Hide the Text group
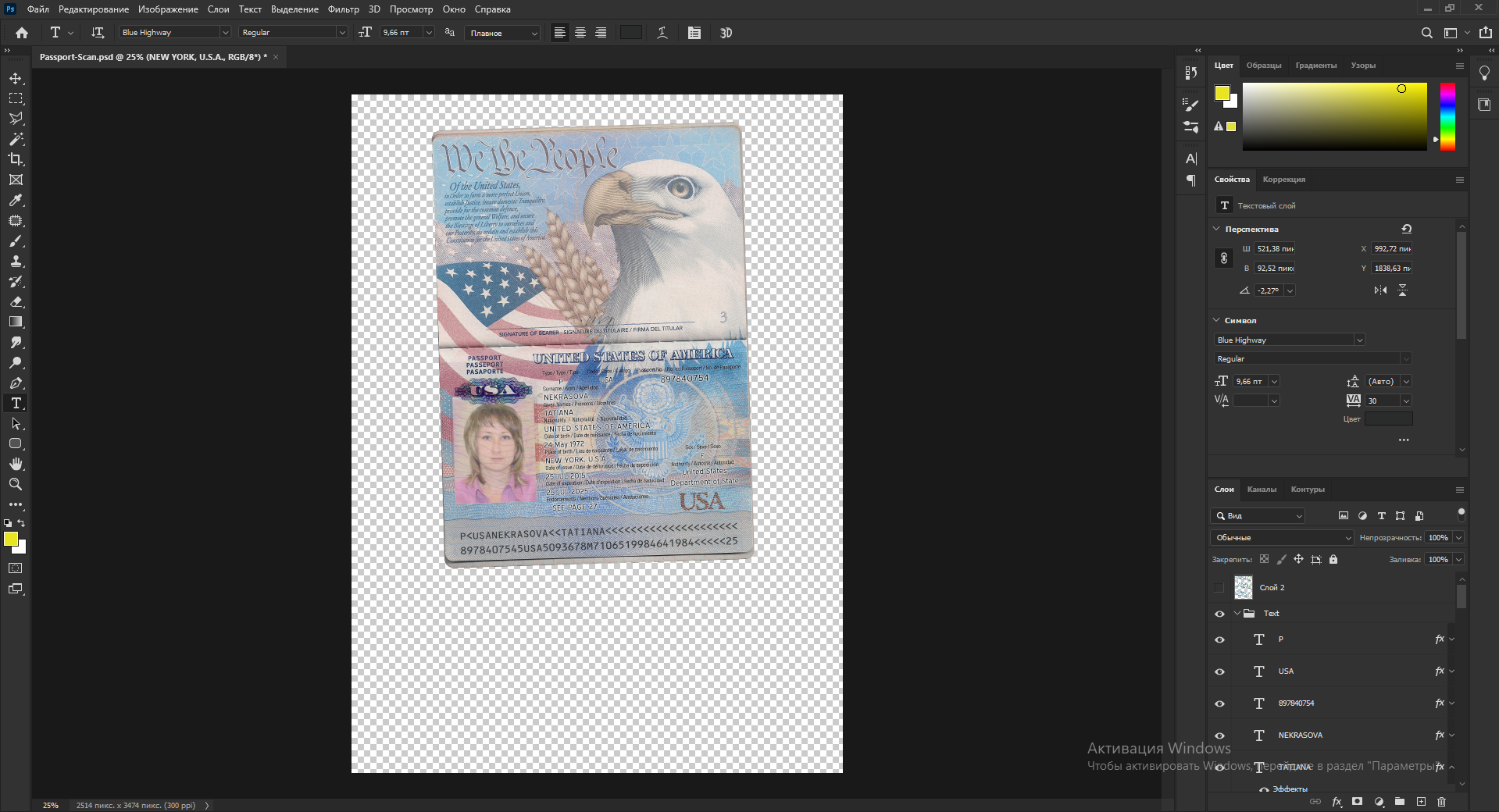The width and height of the screenshot is (1499, 812). click(x=1219, y=614)
